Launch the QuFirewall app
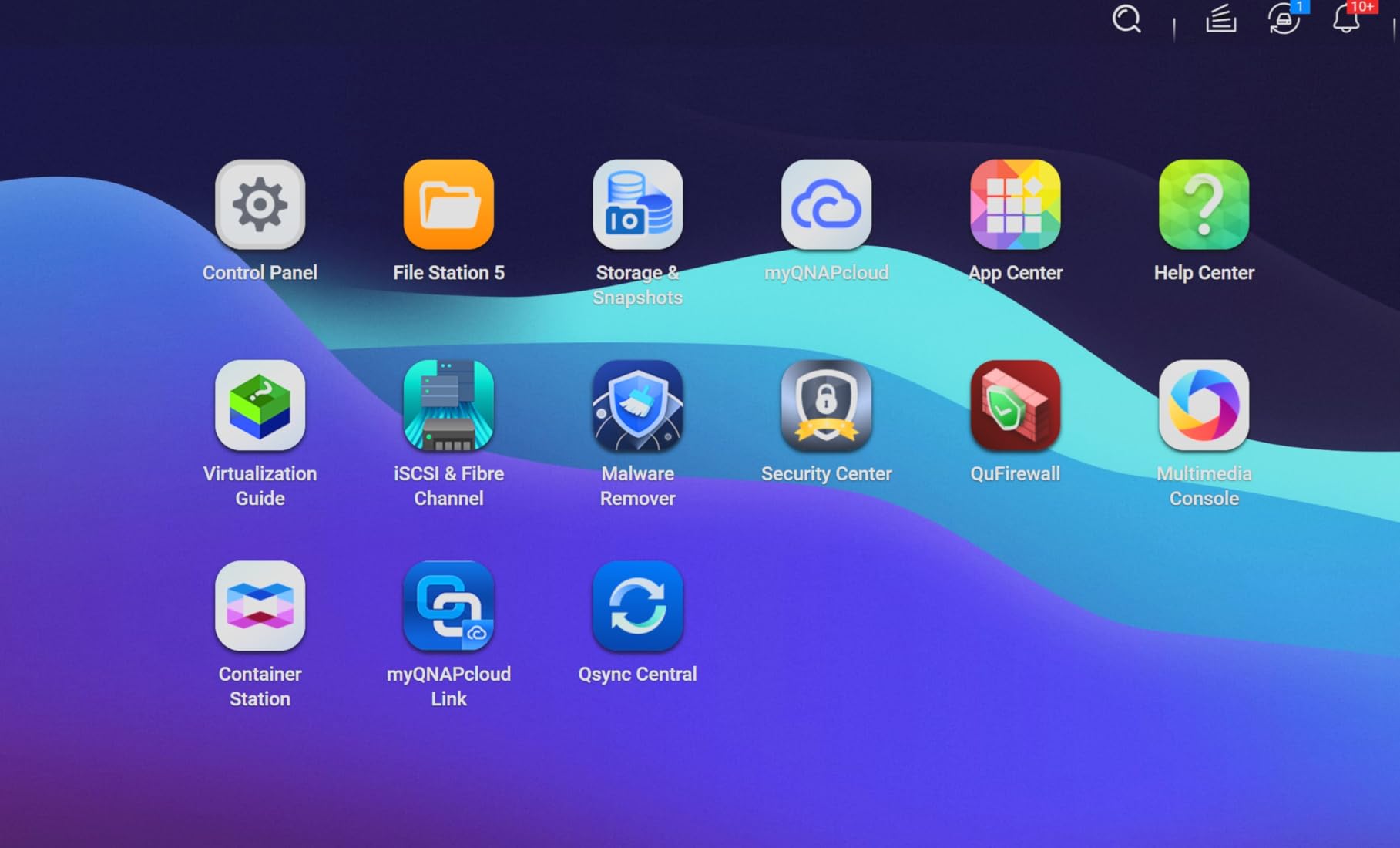Screen dimensions: 1400x848 1015,405
